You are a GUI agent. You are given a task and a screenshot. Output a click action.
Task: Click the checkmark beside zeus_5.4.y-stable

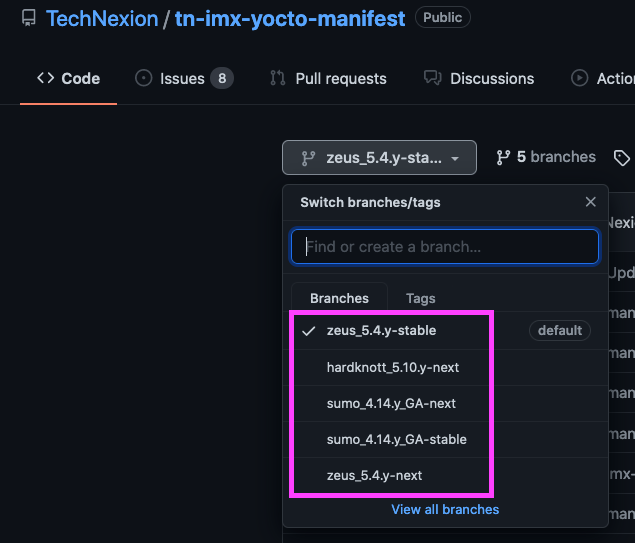(x=309, y=331)
